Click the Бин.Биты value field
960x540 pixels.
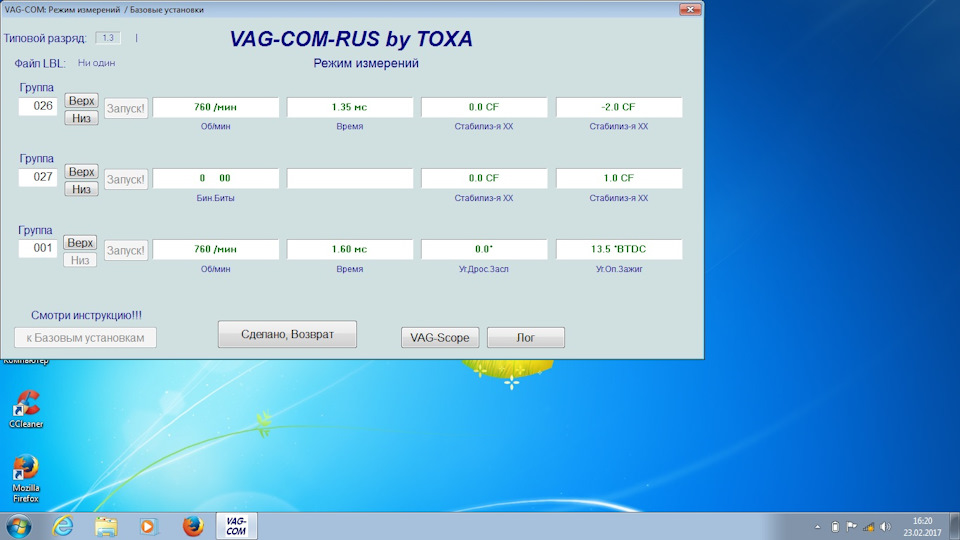tap(216, 178)
